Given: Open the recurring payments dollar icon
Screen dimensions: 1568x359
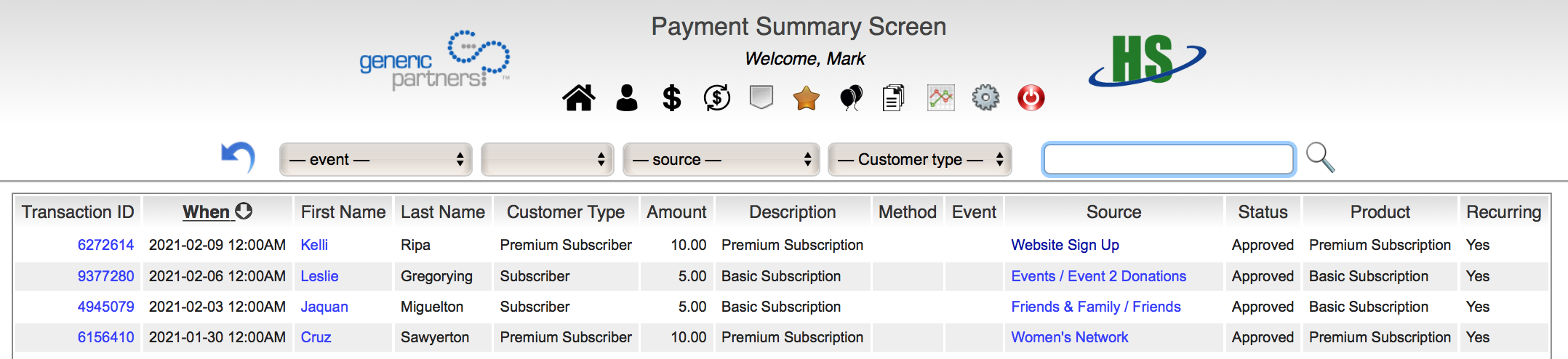Looking at the screenshot, I should coord(716,98).
